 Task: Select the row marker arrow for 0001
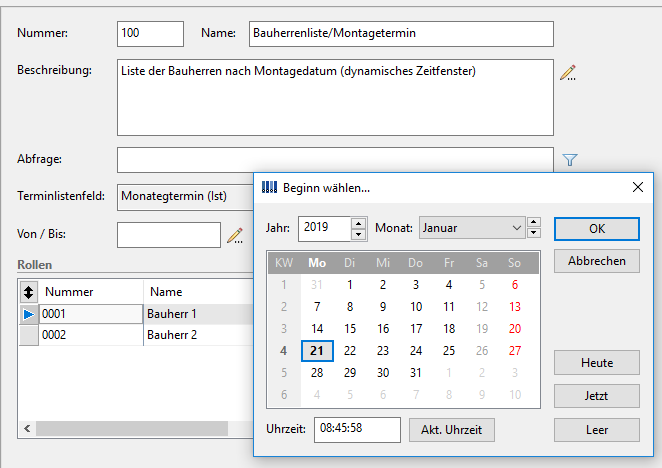pos(29,314)
